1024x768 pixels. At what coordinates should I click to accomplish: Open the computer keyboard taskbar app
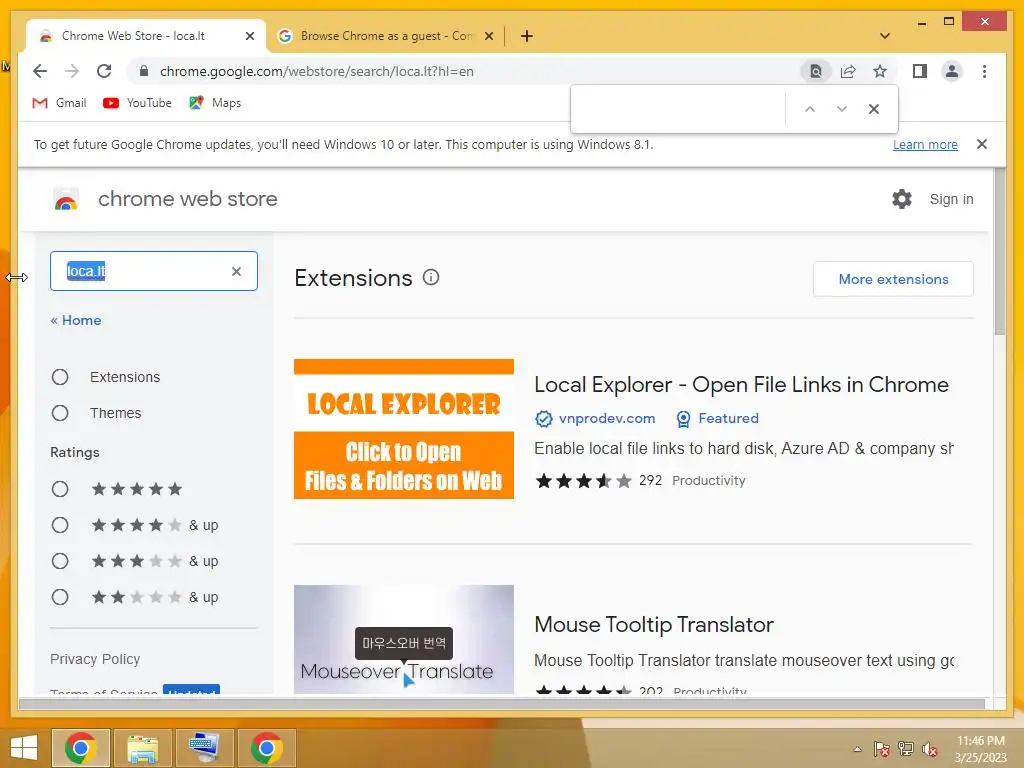click(x=204, y=748)
